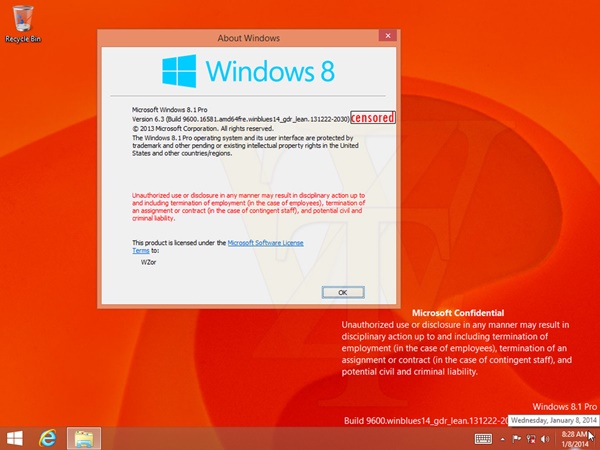Launch Internet Explorer from the taskbar
This screenshot has width=600, height=450.
click(x=48, y=439)
